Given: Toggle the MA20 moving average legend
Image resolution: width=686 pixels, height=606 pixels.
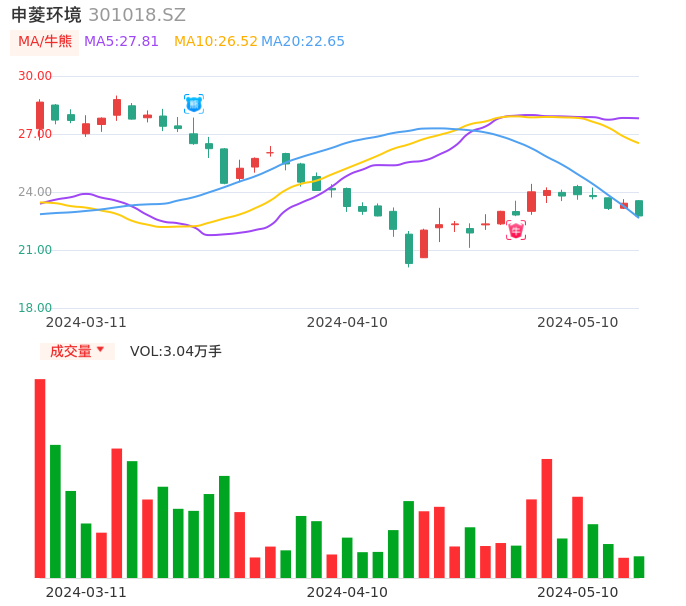Looking at the screenshot, I should (303, 42).
